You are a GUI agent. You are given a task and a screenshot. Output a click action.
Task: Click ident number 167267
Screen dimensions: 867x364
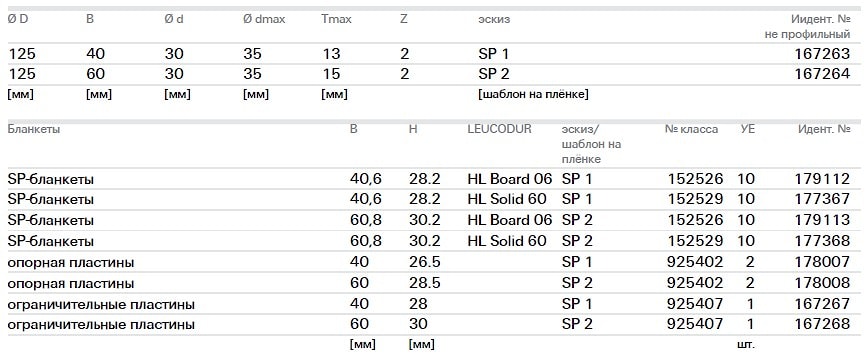point(822,304)
